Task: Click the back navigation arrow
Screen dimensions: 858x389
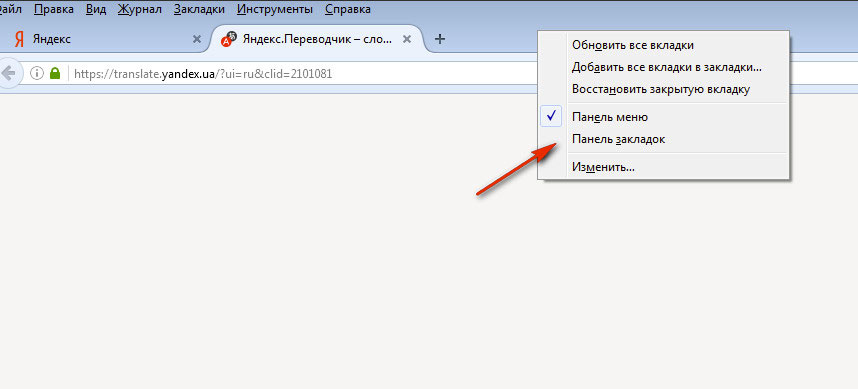Action: point(8,73)
